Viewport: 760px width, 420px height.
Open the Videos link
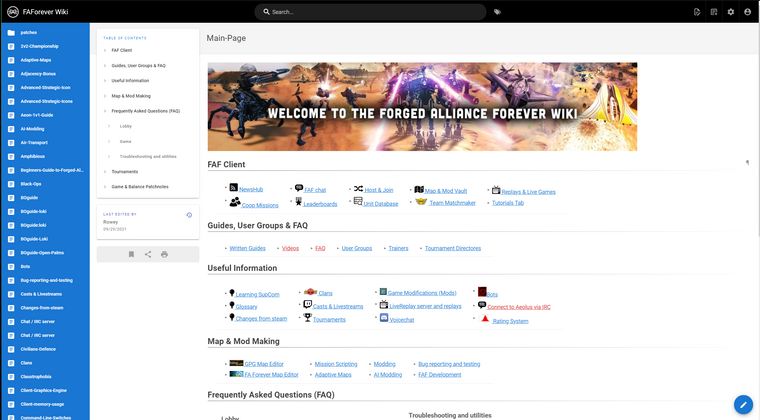(290, 248)
